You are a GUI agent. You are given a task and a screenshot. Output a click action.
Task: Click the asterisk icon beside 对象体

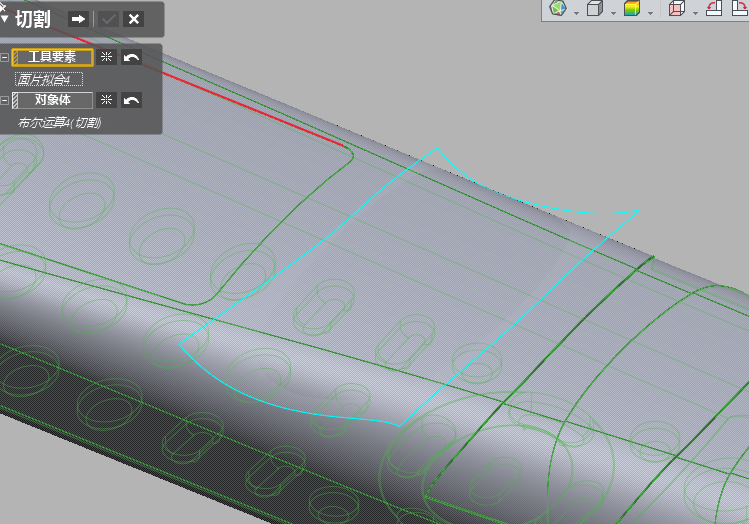point(107,100)
